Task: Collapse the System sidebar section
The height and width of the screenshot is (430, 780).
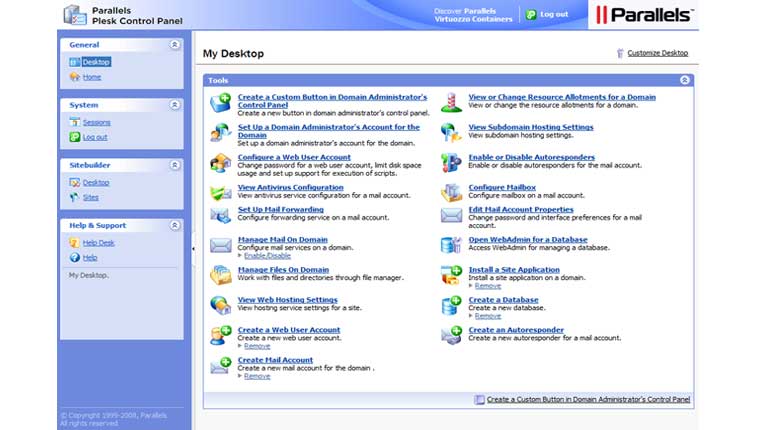Action: tap(175, 105)
